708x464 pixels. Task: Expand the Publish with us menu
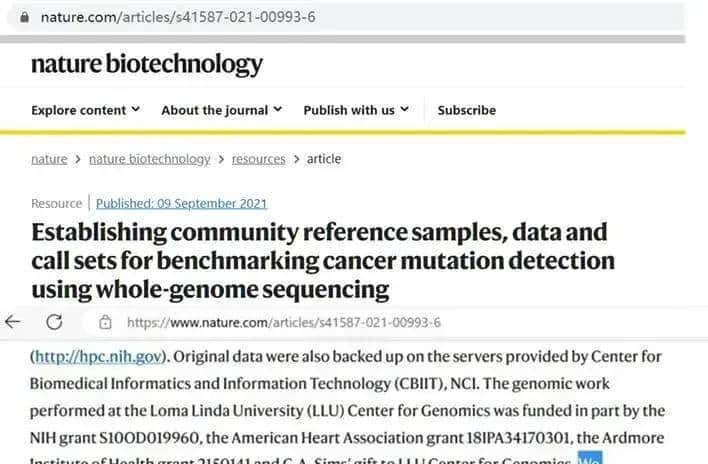coord(355,110)
